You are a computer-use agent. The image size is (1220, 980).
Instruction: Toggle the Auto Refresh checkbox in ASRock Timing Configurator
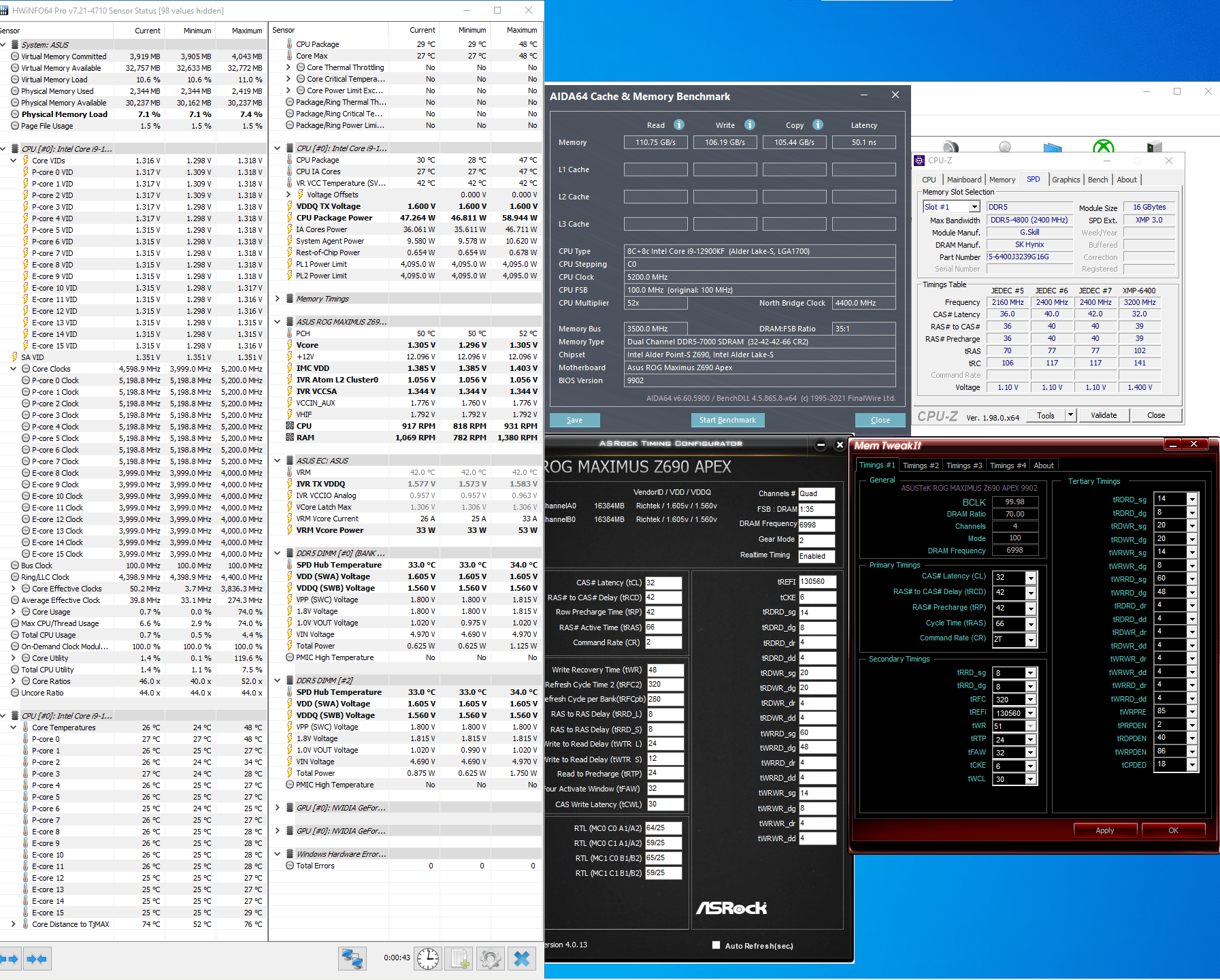click(716, 945)
